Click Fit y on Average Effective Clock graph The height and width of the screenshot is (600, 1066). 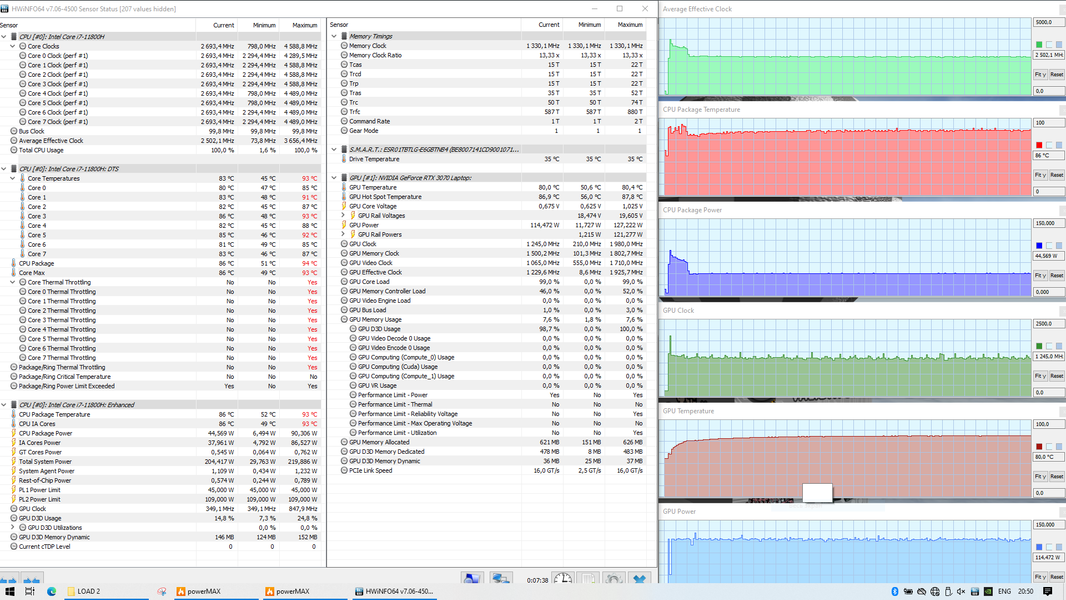coord(1039,75)
